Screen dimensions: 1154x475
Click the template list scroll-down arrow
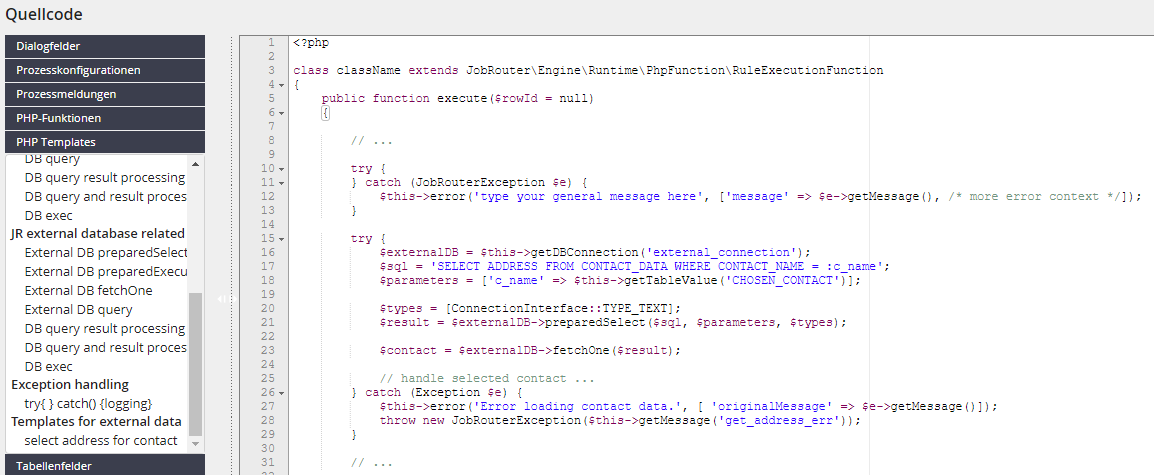click(195, 442)
